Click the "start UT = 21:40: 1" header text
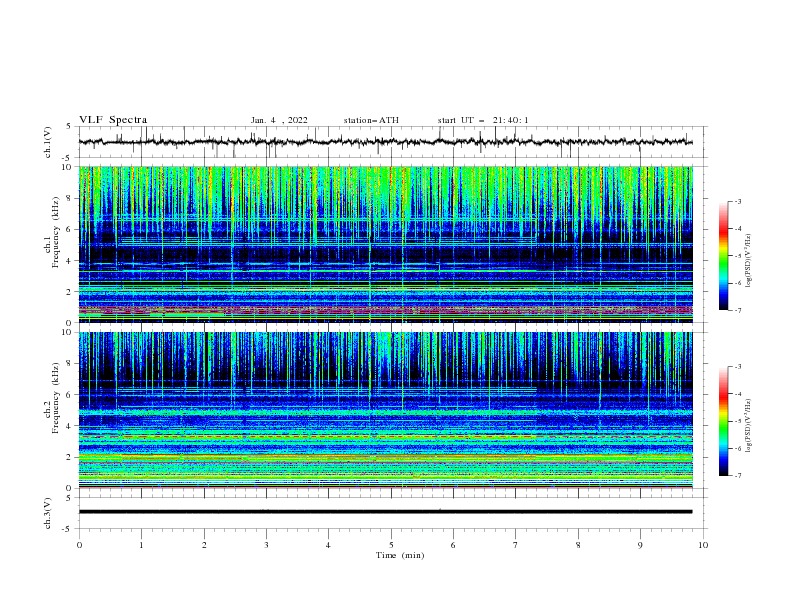The image size is (792, 612). 483,120
